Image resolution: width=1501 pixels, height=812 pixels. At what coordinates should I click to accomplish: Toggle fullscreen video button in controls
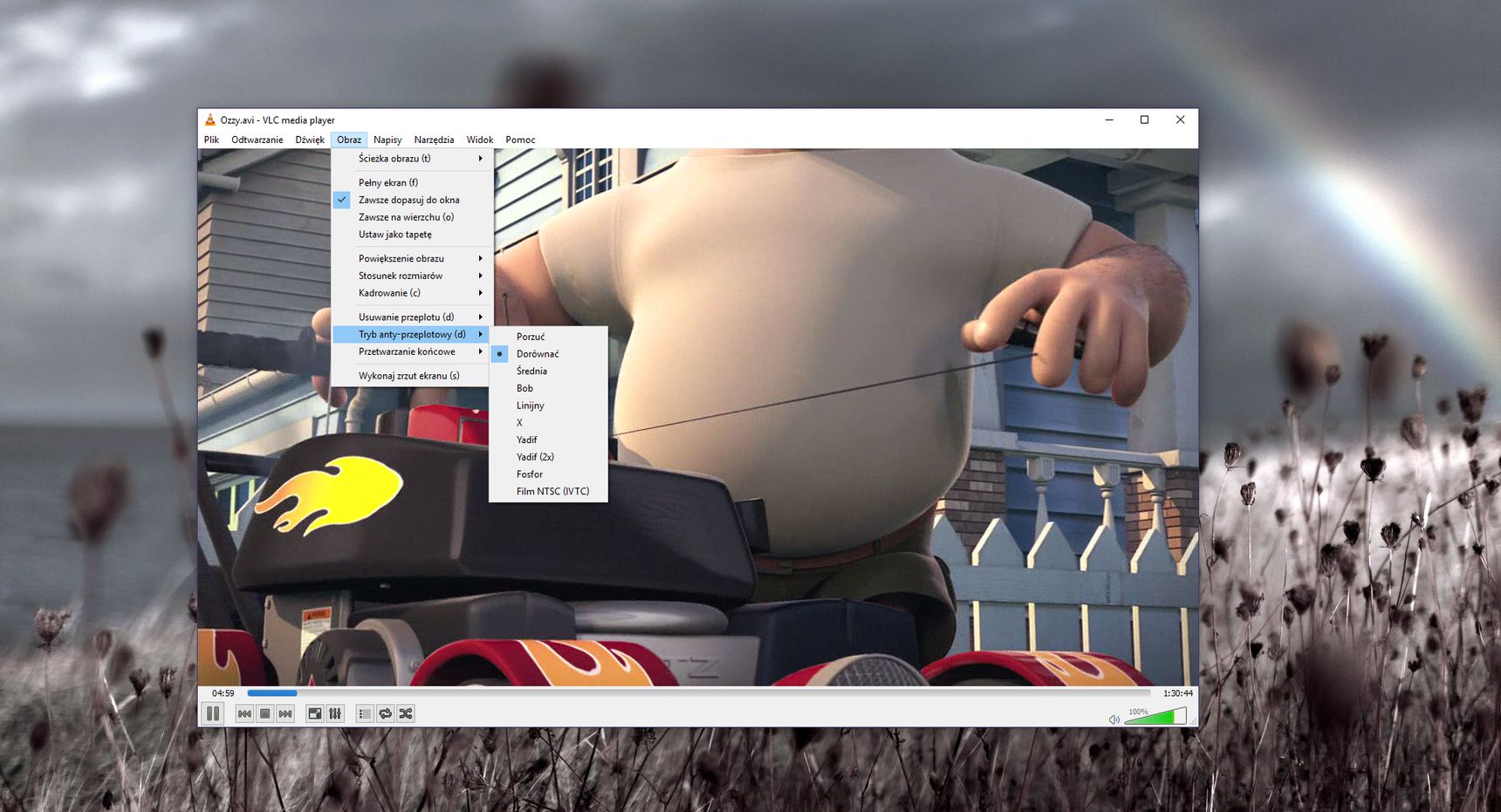tap(315, 713)
